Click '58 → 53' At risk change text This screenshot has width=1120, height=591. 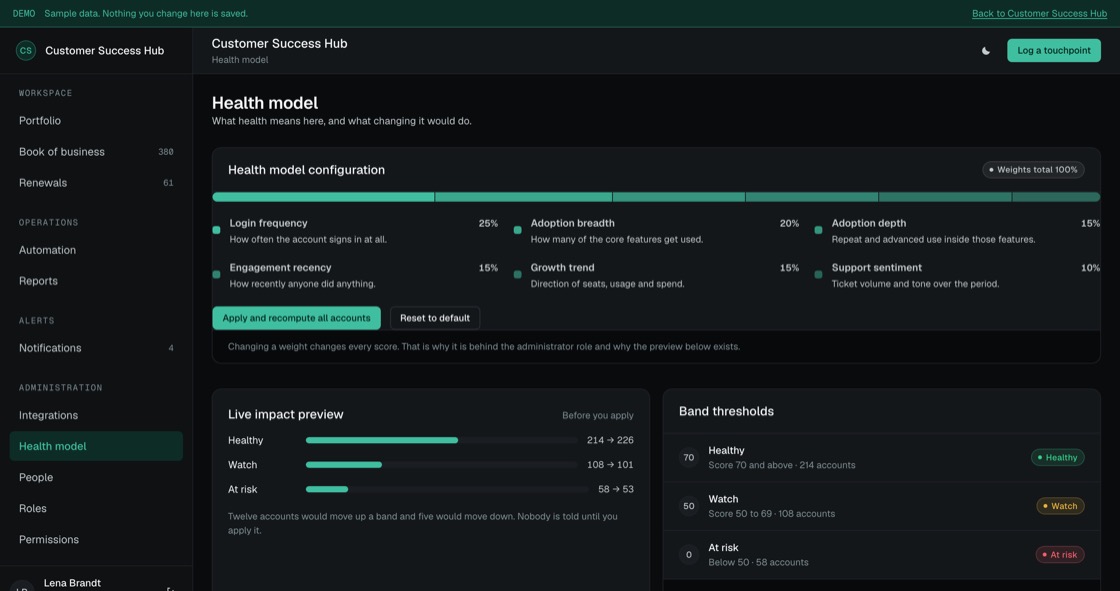616,490
